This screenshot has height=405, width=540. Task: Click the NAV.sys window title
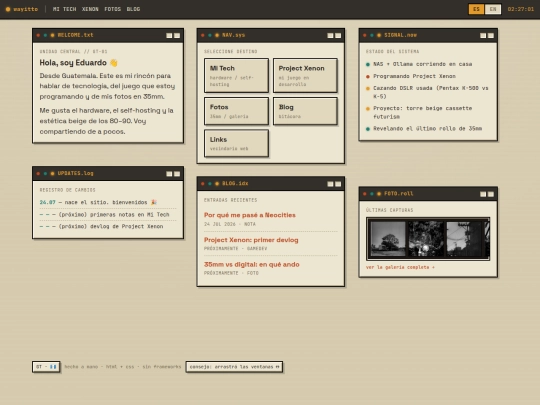coord(233,35)
